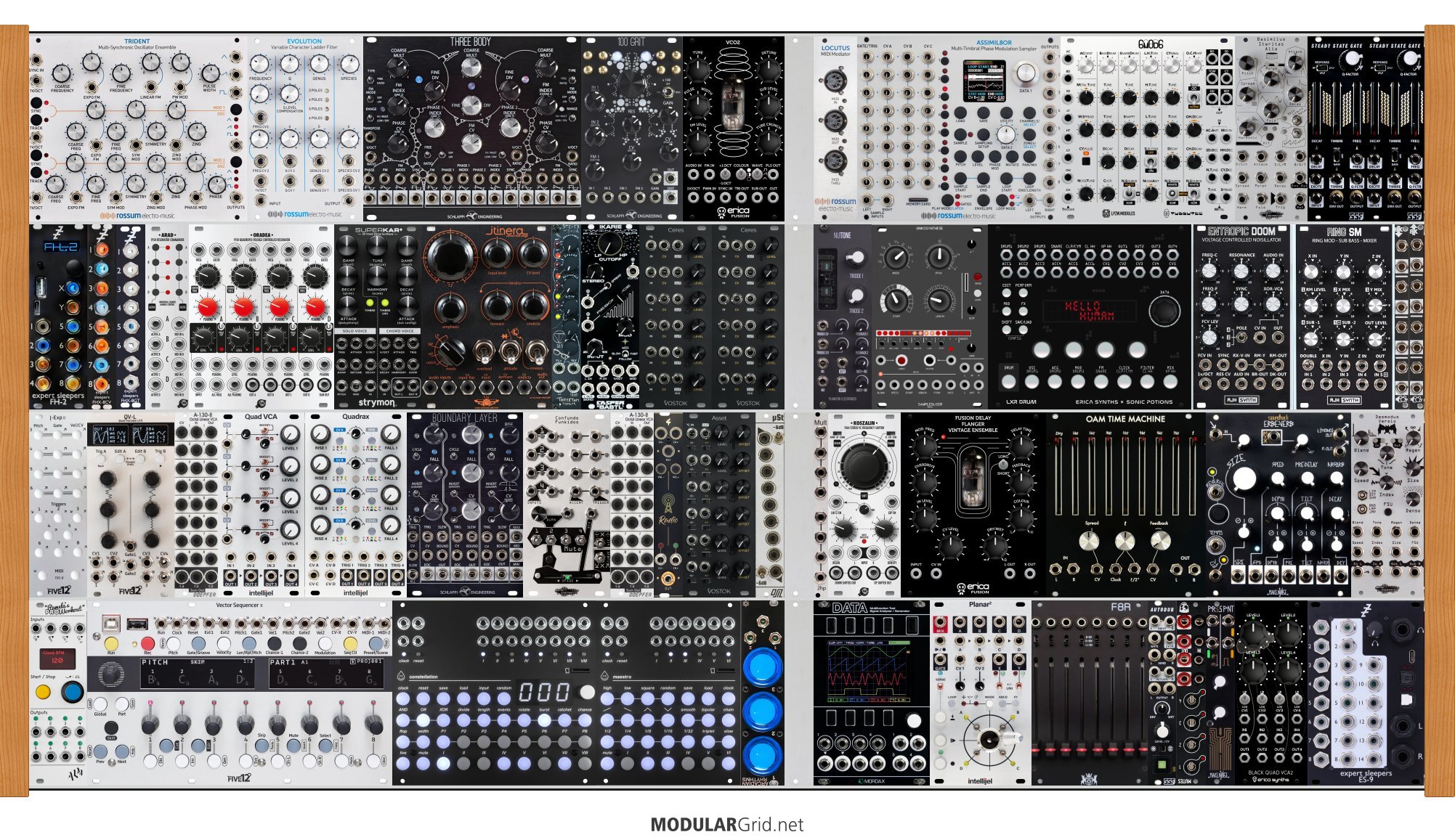Screen dimensions: 1455x840
Task: Toggle the POLE switch on Entropic Doom
Action: click(x=1241, y=339)
